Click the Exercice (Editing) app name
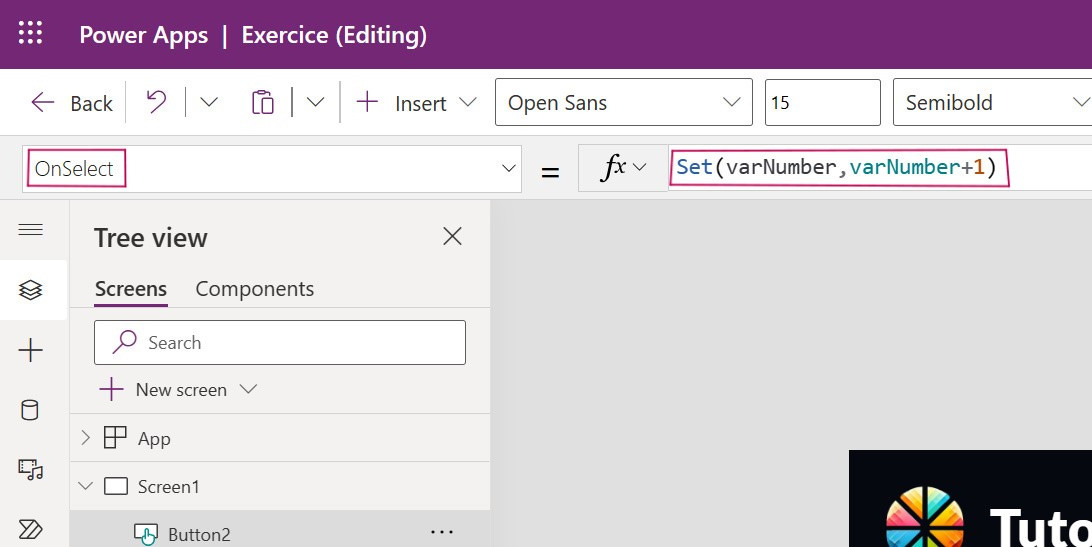This screenshot has width=1092, height=547. coord(334,36)
